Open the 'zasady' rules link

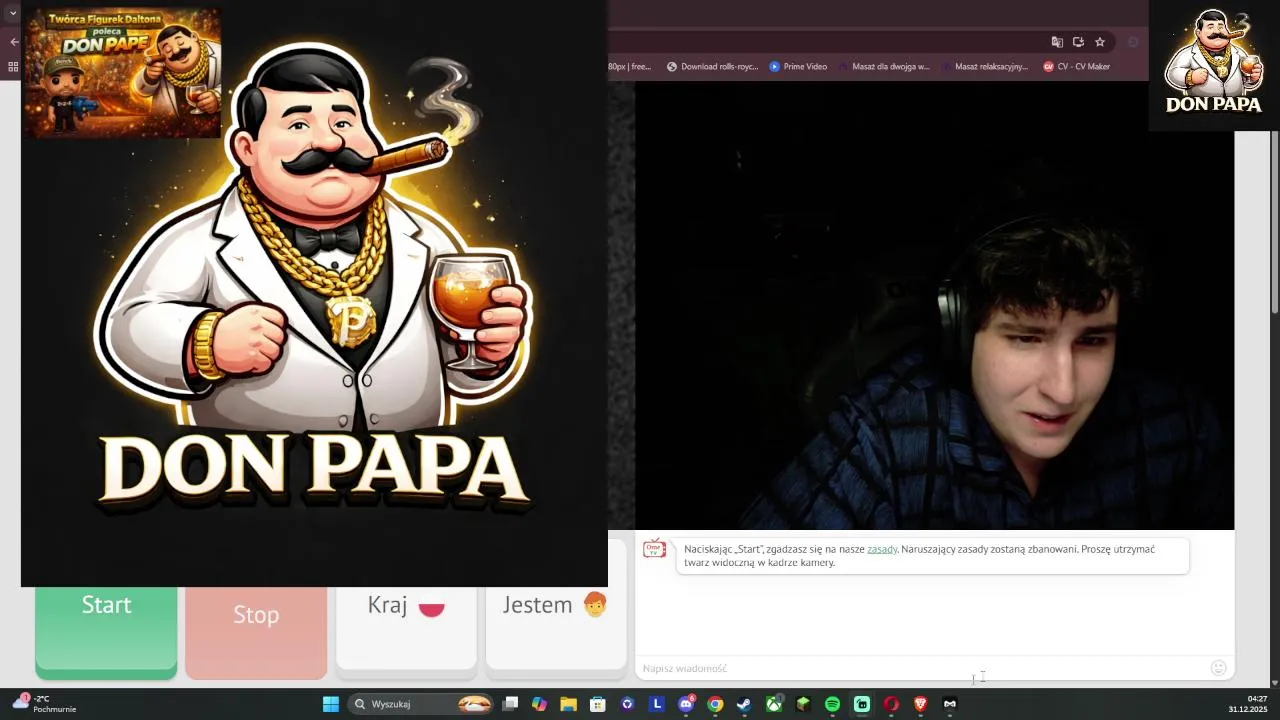point(882,549)
